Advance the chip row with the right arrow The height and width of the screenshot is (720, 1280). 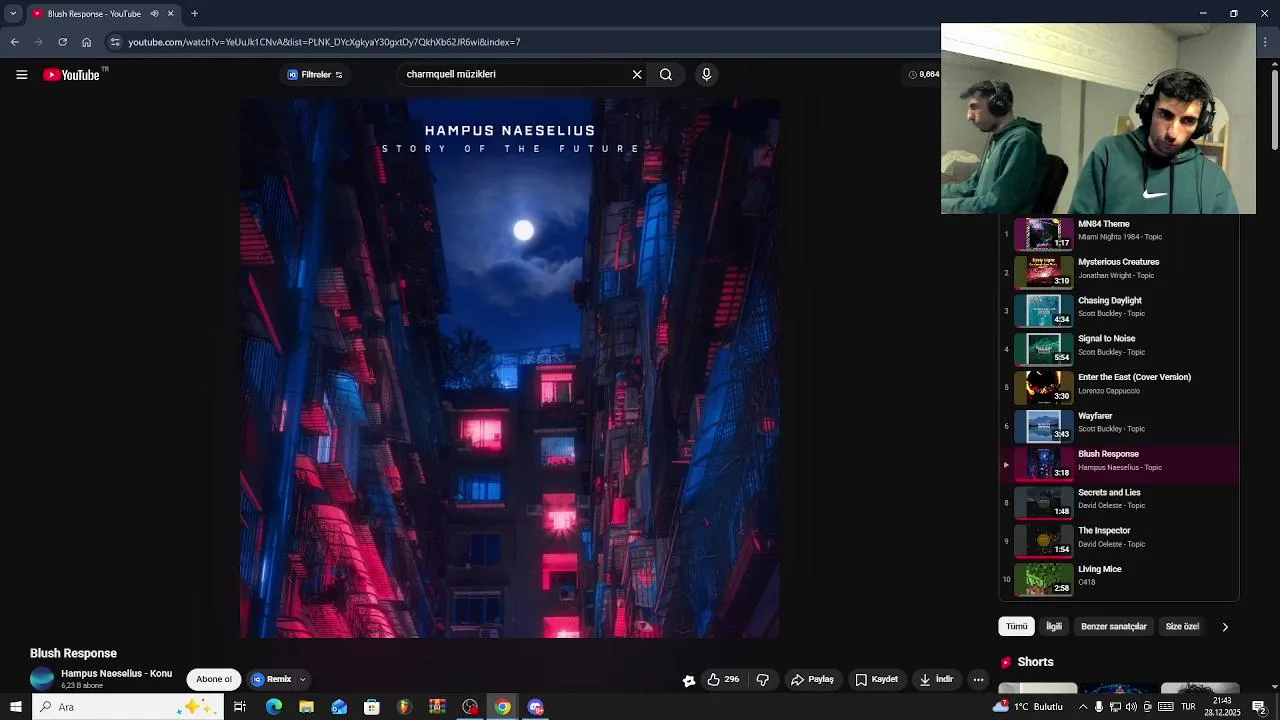(x=1225, y=627)
